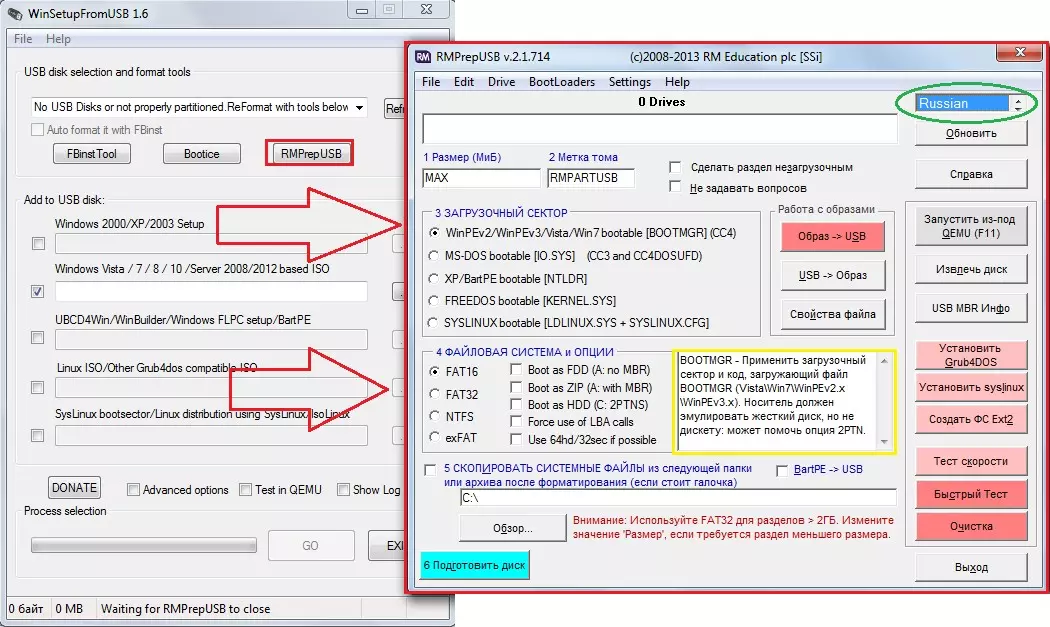
Task: Enable UBCD4Win/WinBuilder/BartPE checkbox
Action: tap(38, 338)
